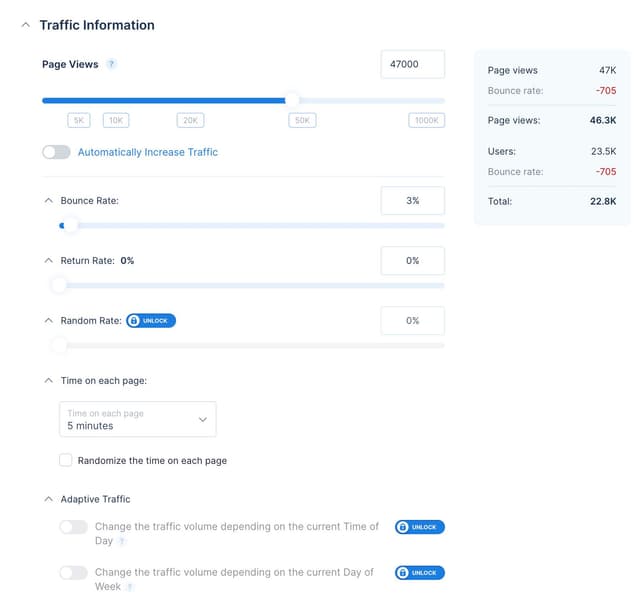Collapse the Return Rate section
The width and height of the screenshot is (640, 602).
(49, 260)
